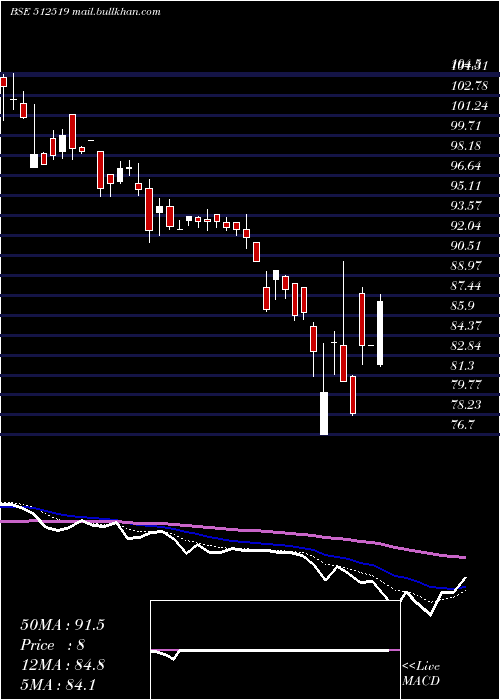Click the 12MA : 84.8 readout
Viewport: 500px width, 700px height.
(x=62, y=665)
